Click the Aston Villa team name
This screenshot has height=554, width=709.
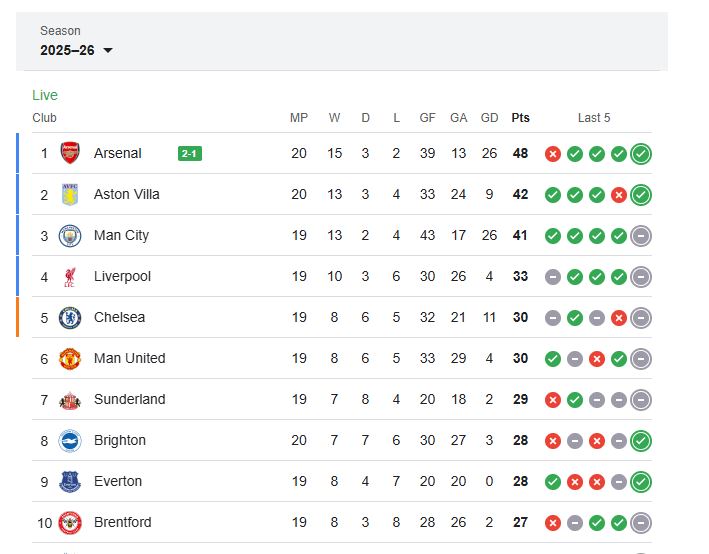[x=126, y=194]
